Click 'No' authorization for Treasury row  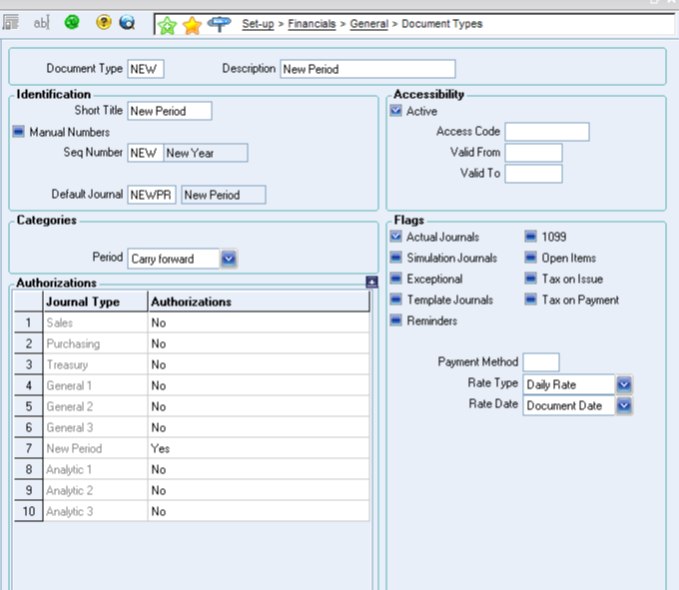259,365
